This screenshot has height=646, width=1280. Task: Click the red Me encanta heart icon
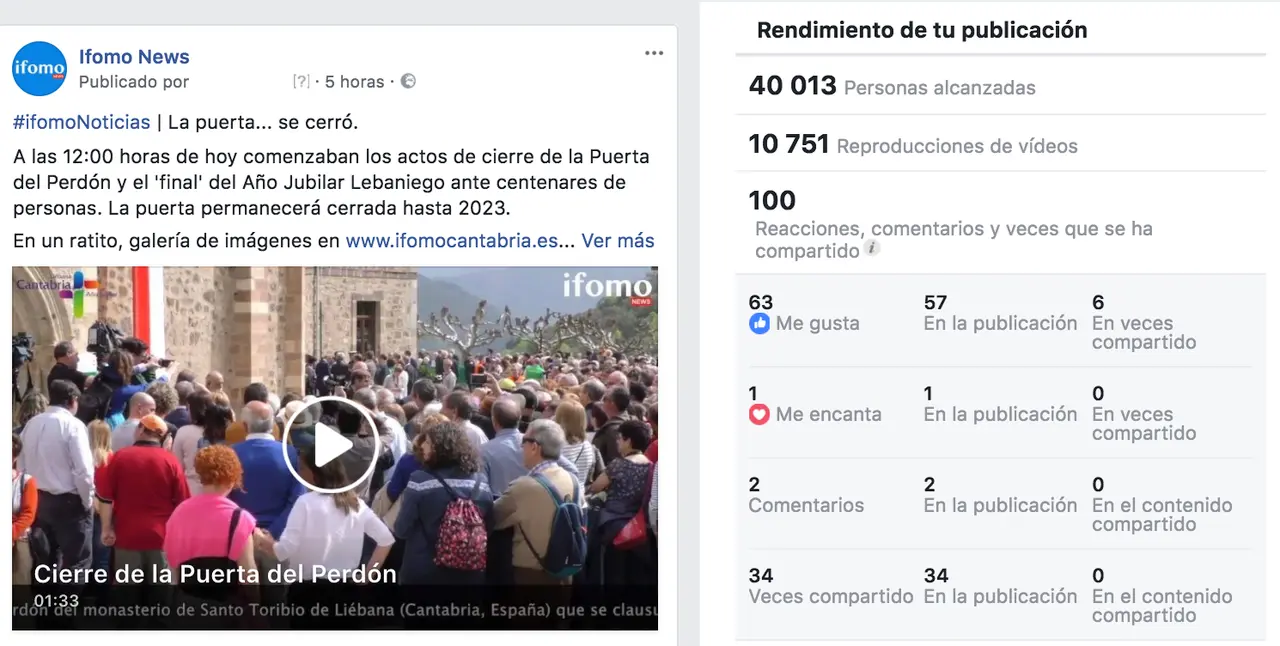click(x=759, y=415)
